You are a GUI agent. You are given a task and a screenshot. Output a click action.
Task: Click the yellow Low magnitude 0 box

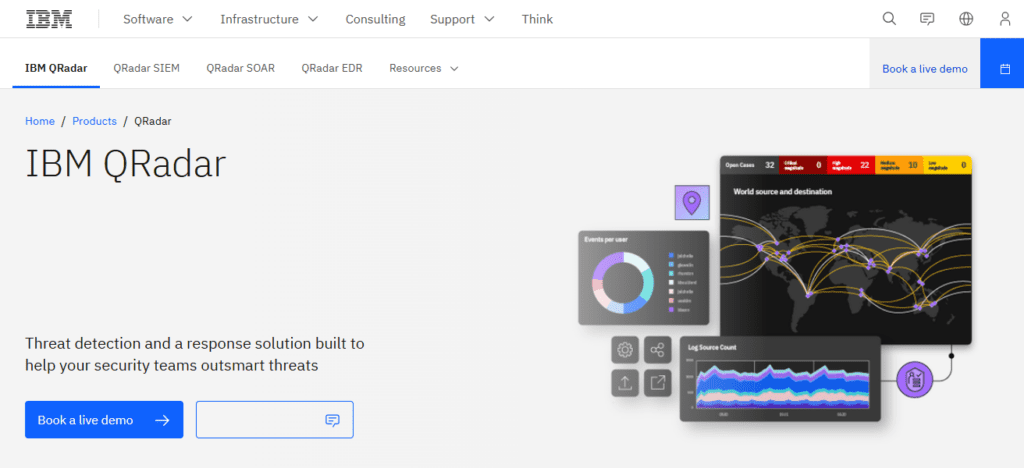click(x=948, y=165)
